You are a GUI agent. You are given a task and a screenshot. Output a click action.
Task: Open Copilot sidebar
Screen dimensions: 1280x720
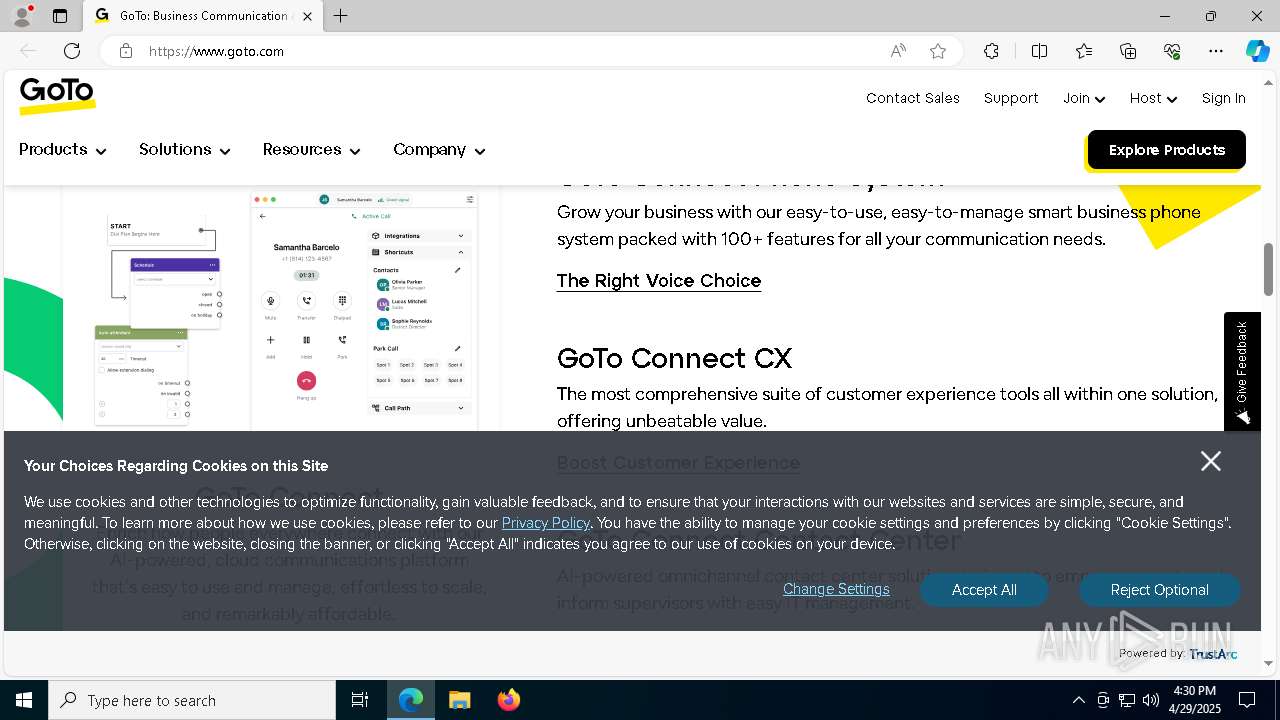(x=1258, y=51)
